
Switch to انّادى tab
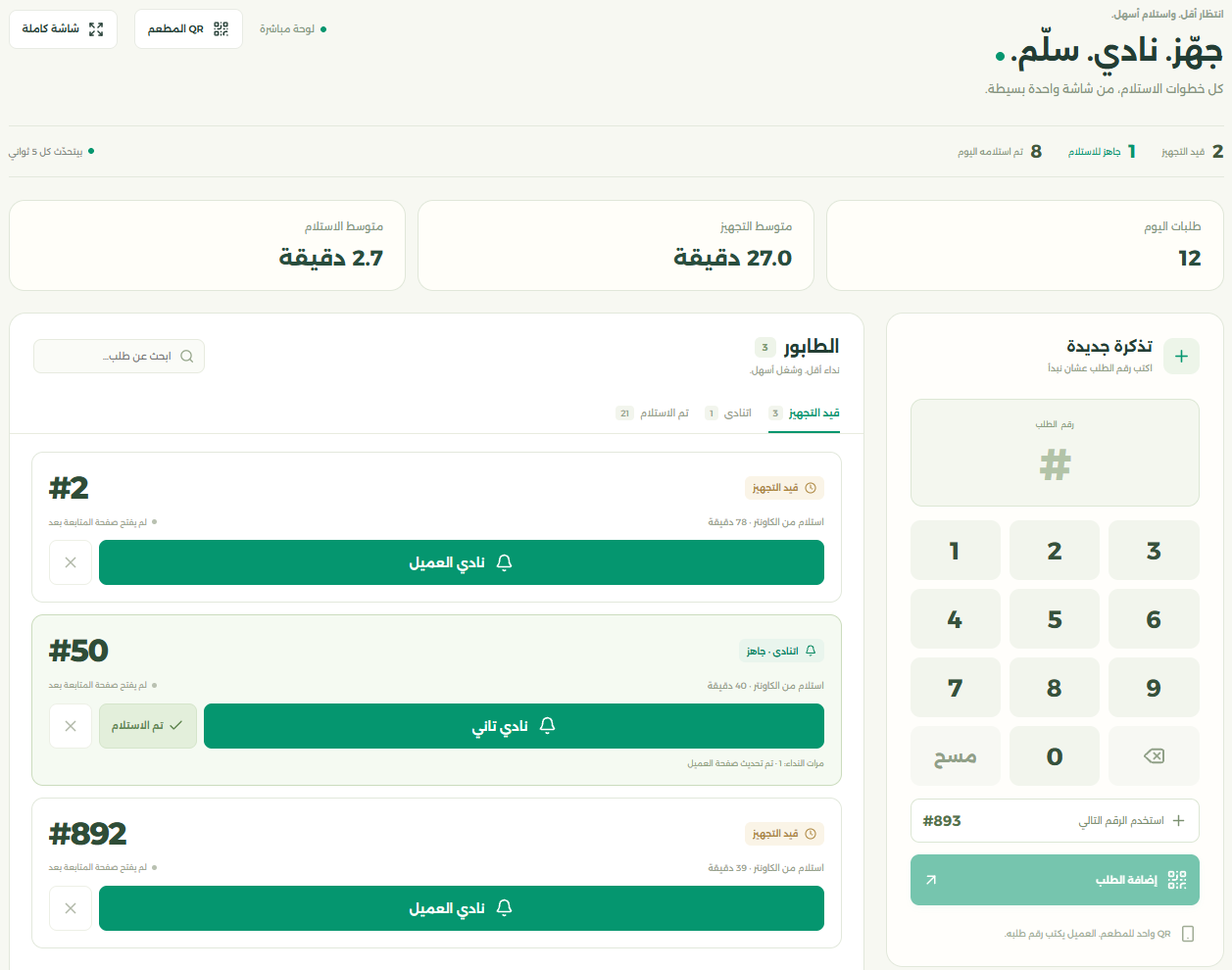pos(728,413)
